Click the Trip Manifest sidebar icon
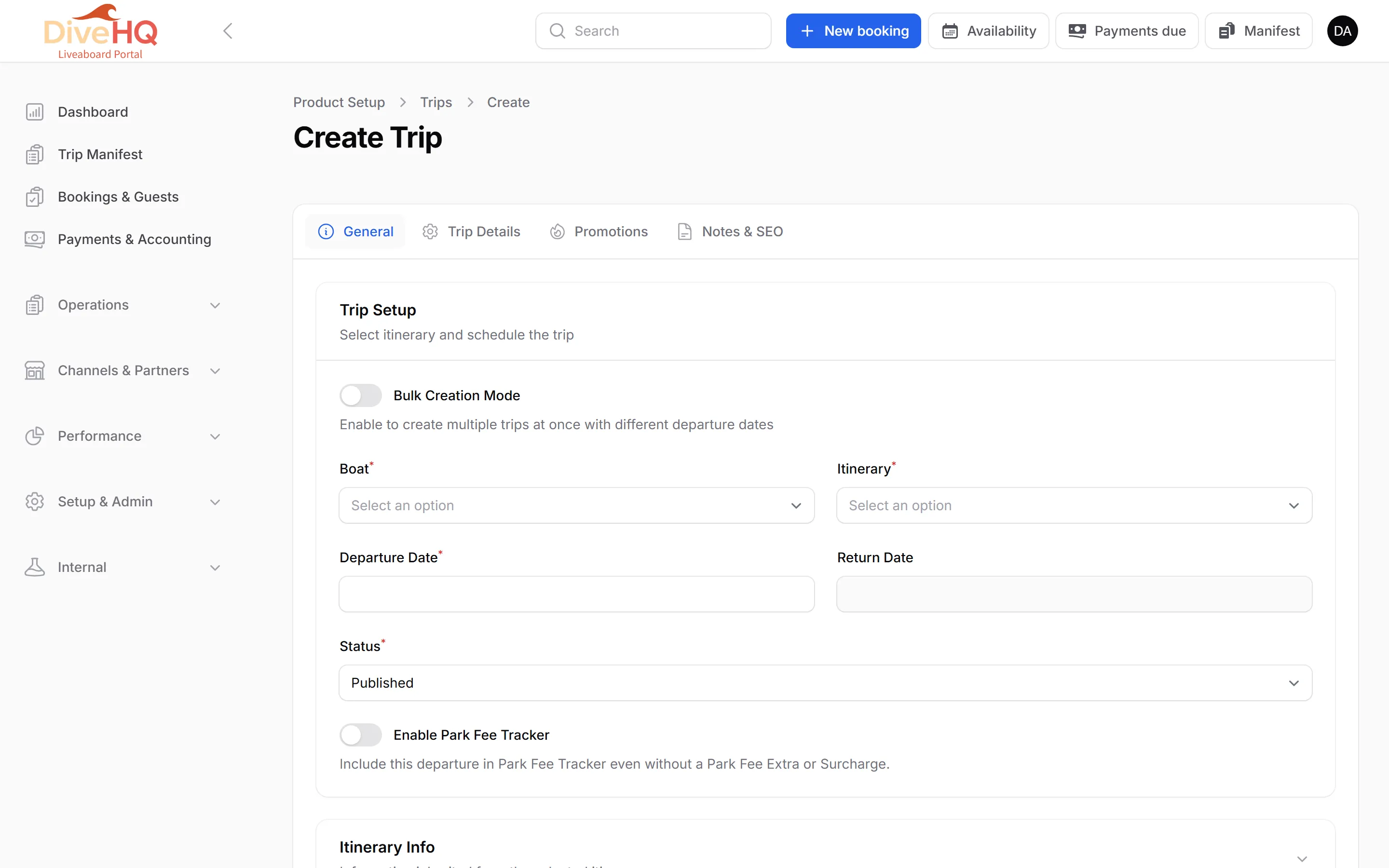 click(34, 154)
